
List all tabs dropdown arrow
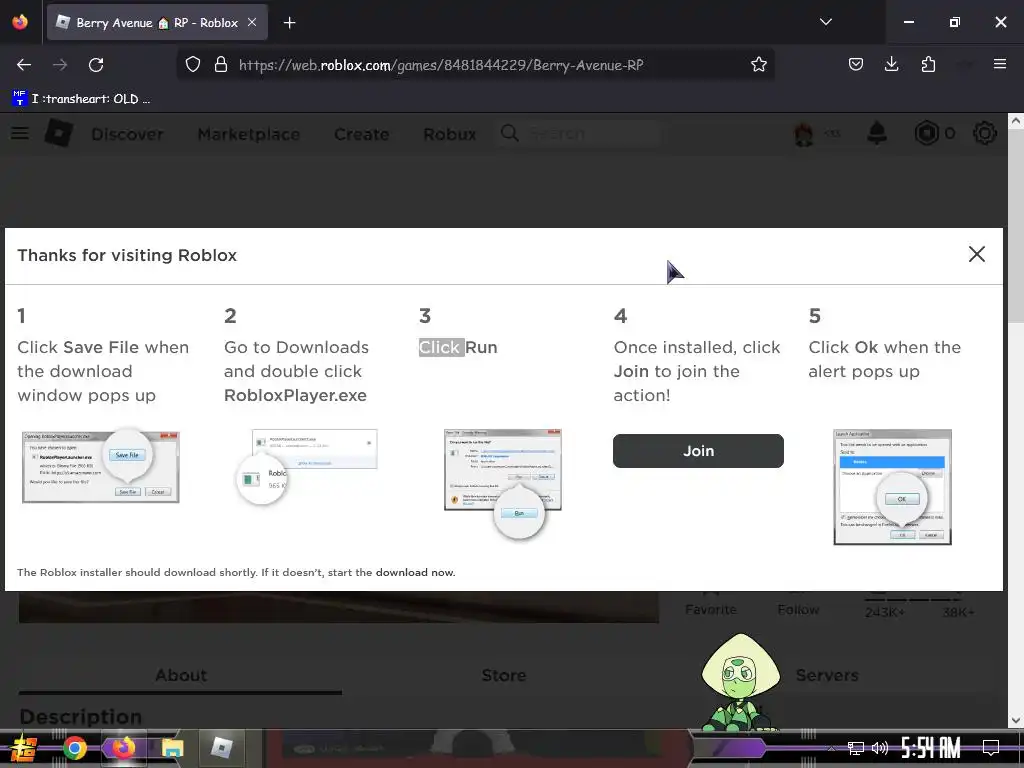(825, 22)
